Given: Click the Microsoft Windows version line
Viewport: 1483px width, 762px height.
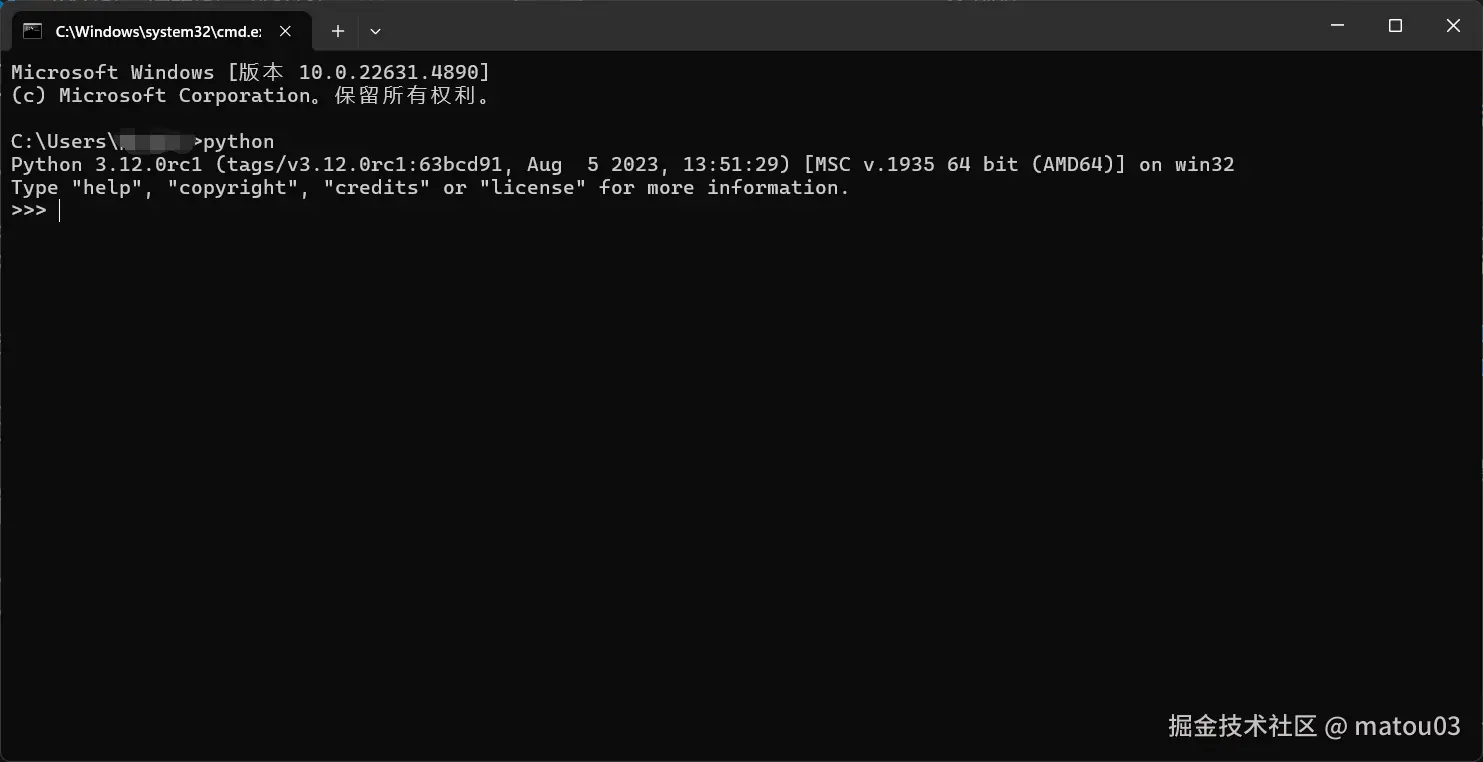Looking at the screenshot, I should pos(250,73).
